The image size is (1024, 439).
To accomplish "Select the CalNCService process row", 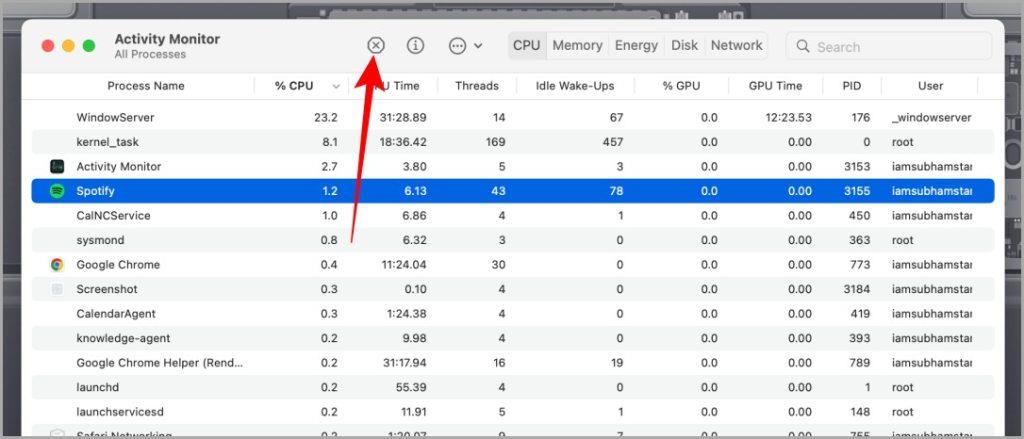I will (513, 216).
